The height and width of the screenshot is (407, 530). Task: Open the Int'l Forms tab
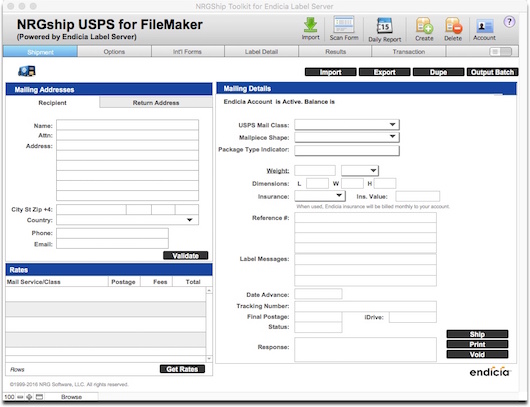pyautogui.click(x=188, y=52)
